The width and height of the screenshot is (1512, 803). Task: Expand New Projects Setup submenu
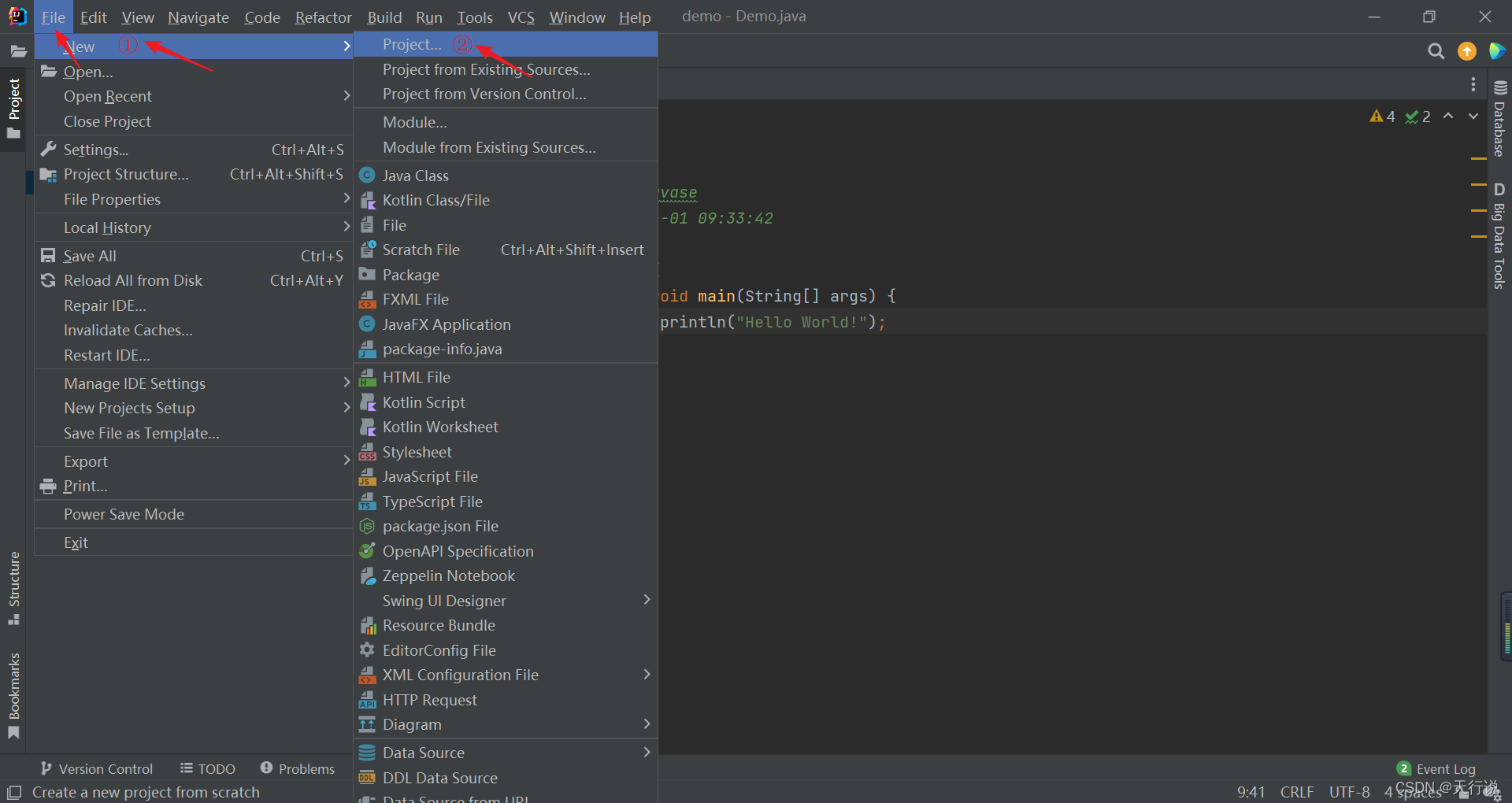[194, 408]
